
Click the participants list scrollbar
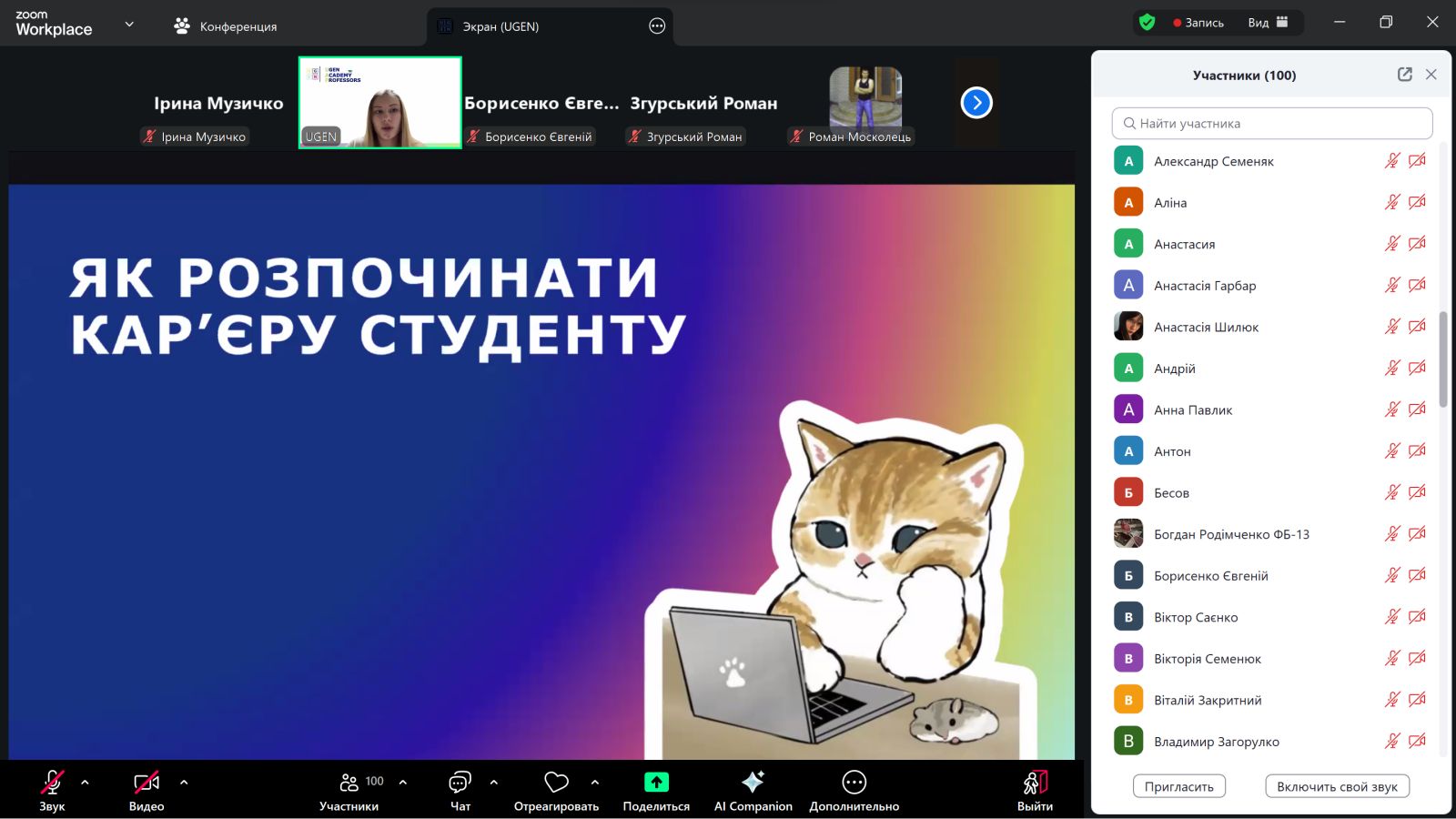point(1442,359)
